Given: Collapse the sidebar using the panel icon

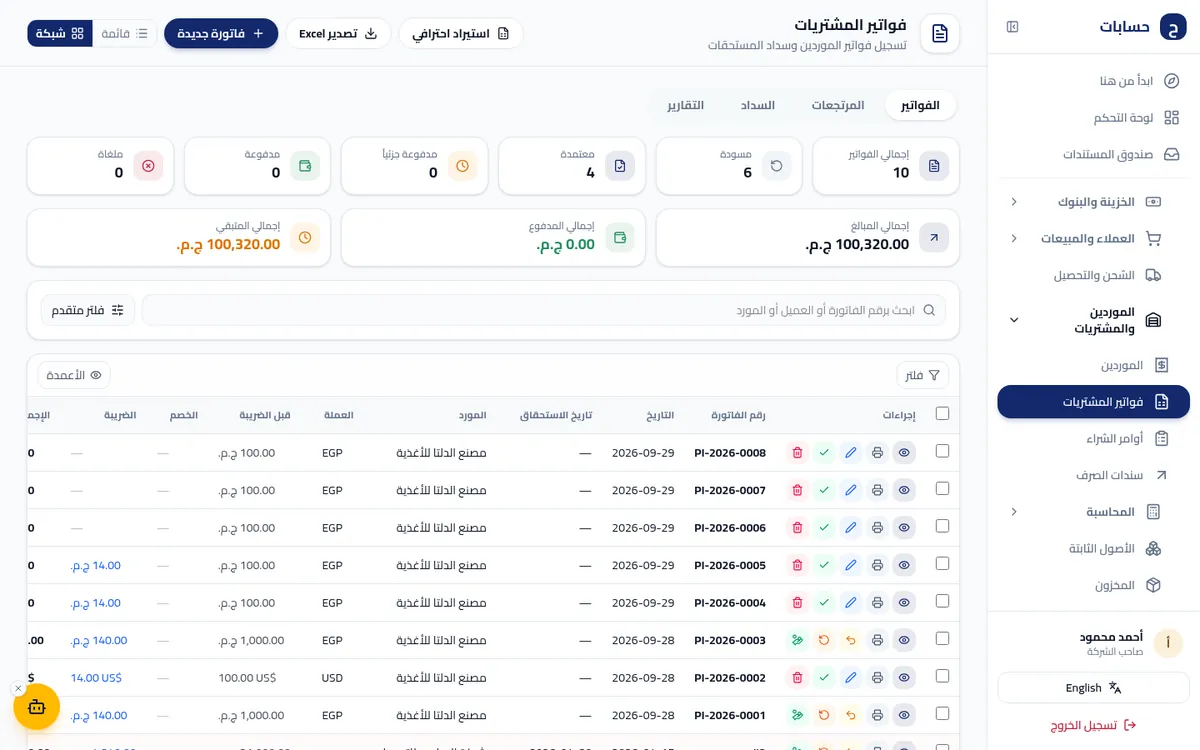Looking at the screenshot, I should (1012, 27).
